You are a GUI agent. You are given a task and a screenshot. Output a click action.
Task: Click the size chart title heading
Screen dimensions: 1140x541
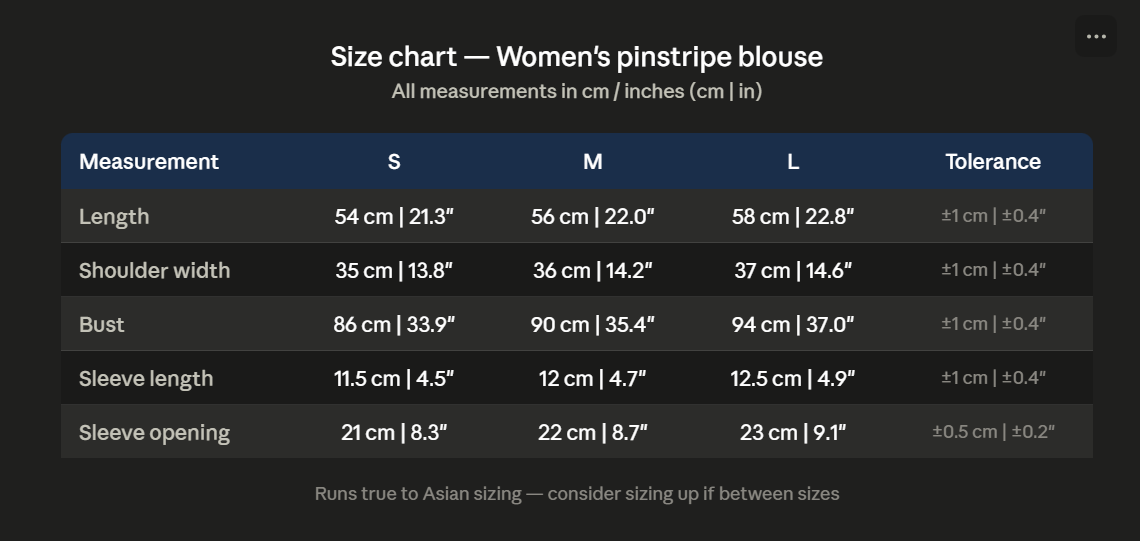click(x=577, y=57)
